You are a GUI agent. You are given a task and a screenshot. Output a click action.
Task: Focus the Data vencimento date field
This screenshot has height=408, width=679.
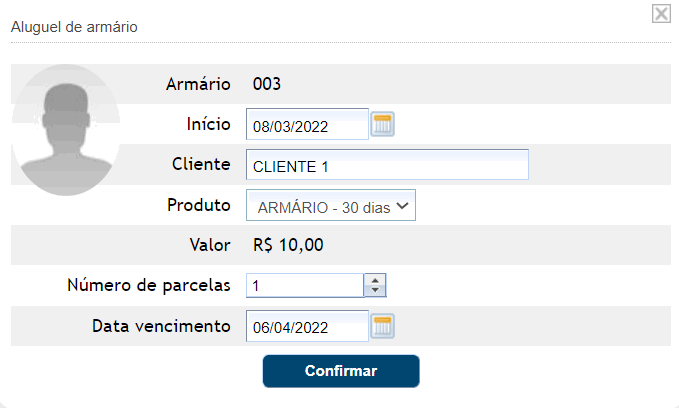307,326
